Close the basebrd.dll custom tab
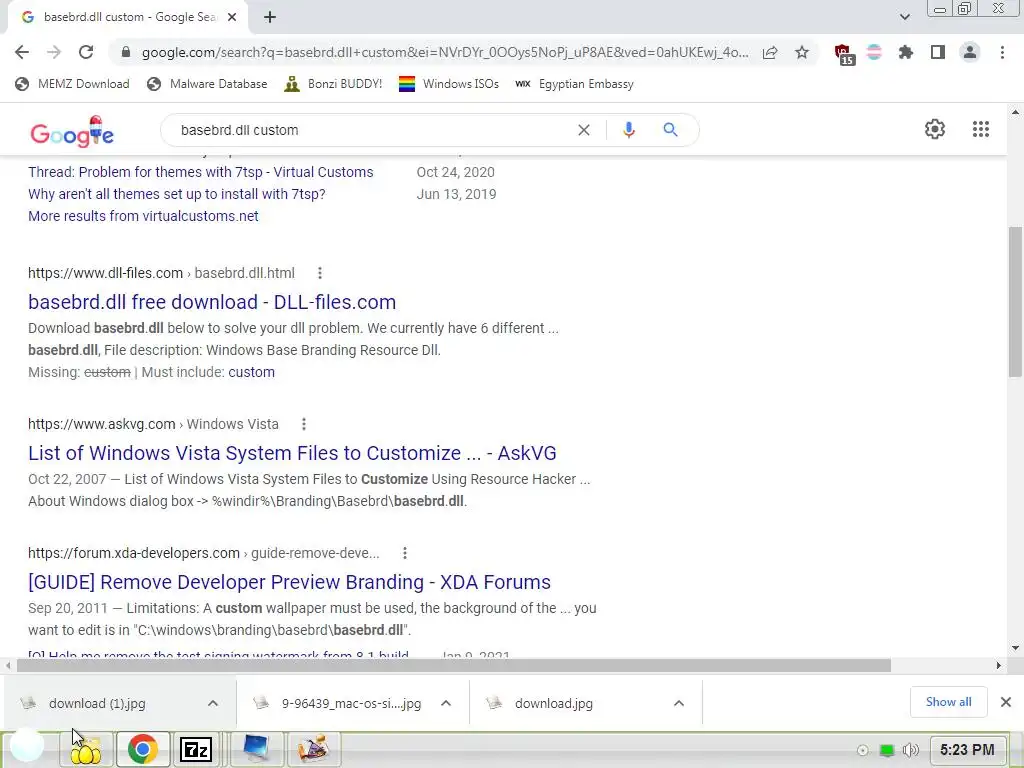Screen dimensions: 1024x768 (x=232, y=17)
